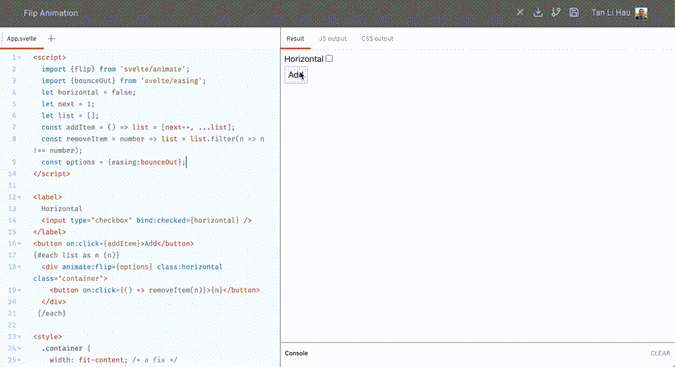The width and height of the screenshot is (675, 367).
Task: Click the {/each} closing line
Action: (x=52, y=313)
